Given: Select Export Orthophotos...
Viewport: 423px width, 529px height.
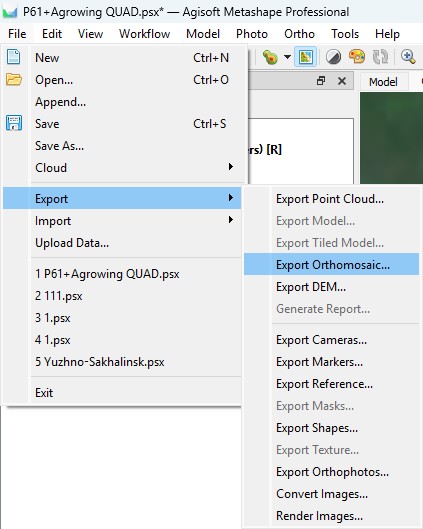Looking at the screenshot, I should click(x=332, y=472).
